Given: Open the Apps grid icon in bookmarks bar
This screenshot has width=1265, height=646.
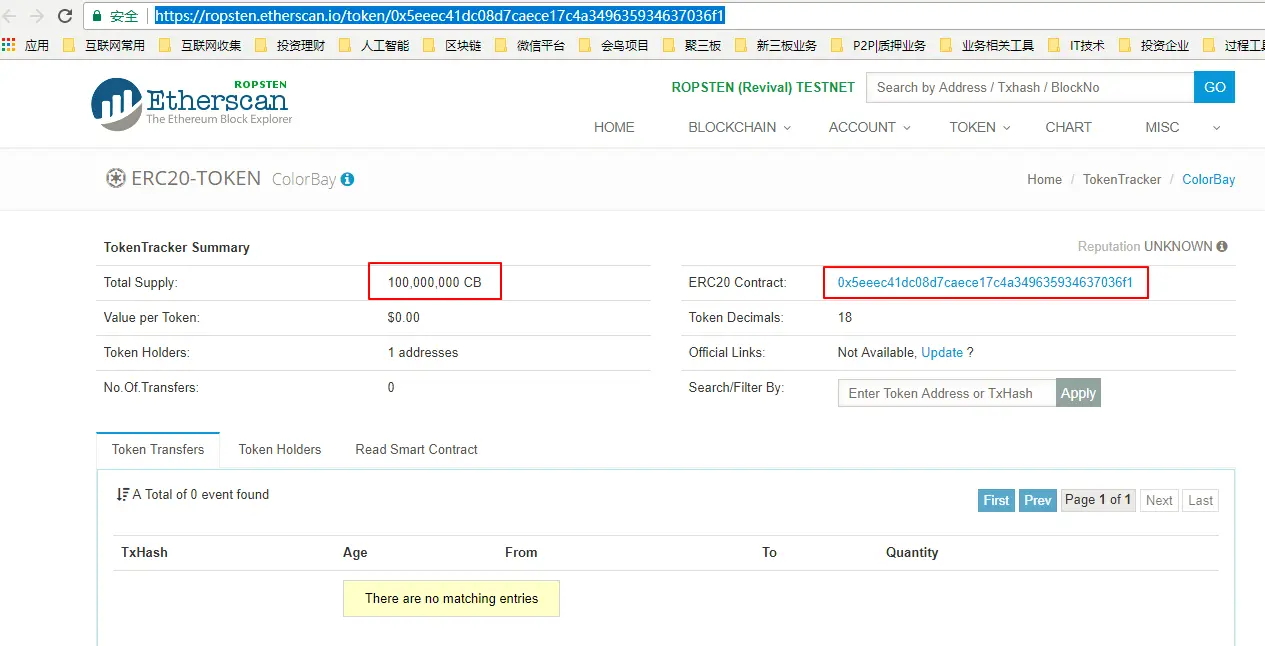Looking at the screenshot, I should (x=9, y=45).
